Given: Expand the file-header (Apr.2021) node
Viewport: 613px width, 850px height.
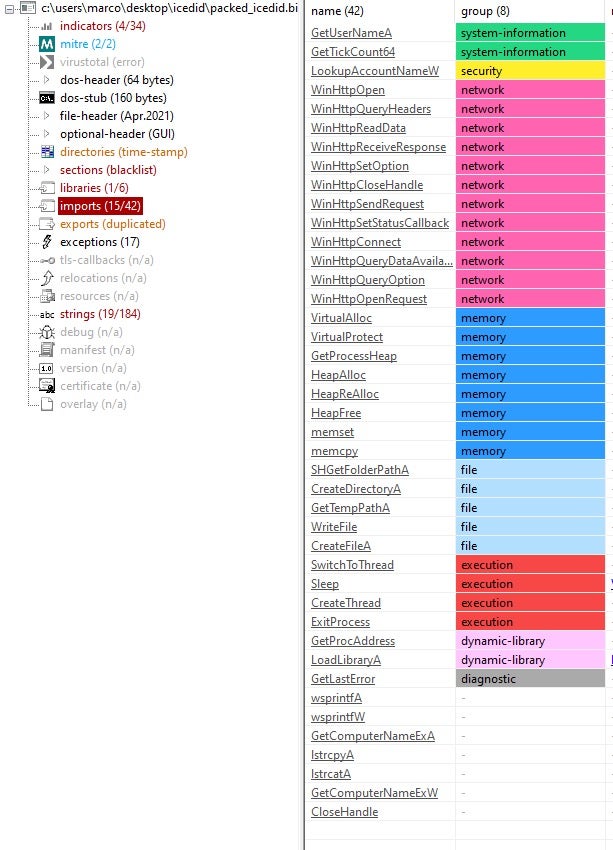Looking at the screenshot, I should click(x=46, y=116).
